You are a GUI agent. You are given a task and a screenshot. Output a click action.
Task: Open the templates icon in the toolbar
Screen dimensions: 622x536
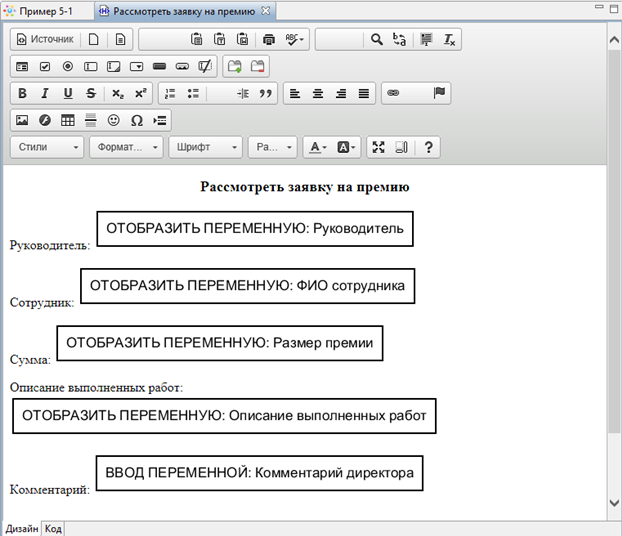[120, 39]
